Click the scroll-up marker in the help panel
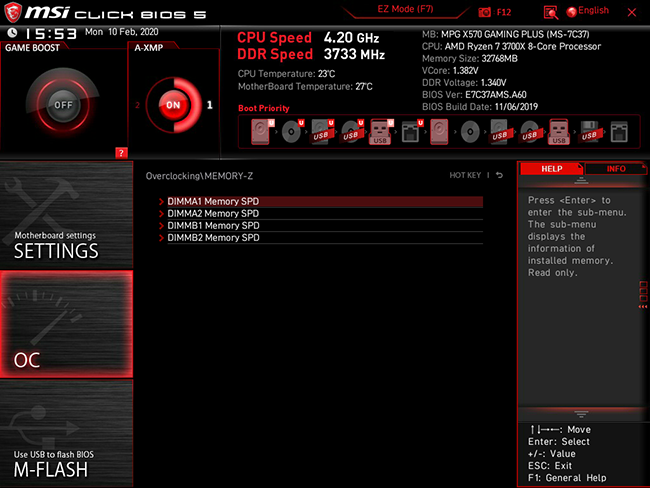 581,180
